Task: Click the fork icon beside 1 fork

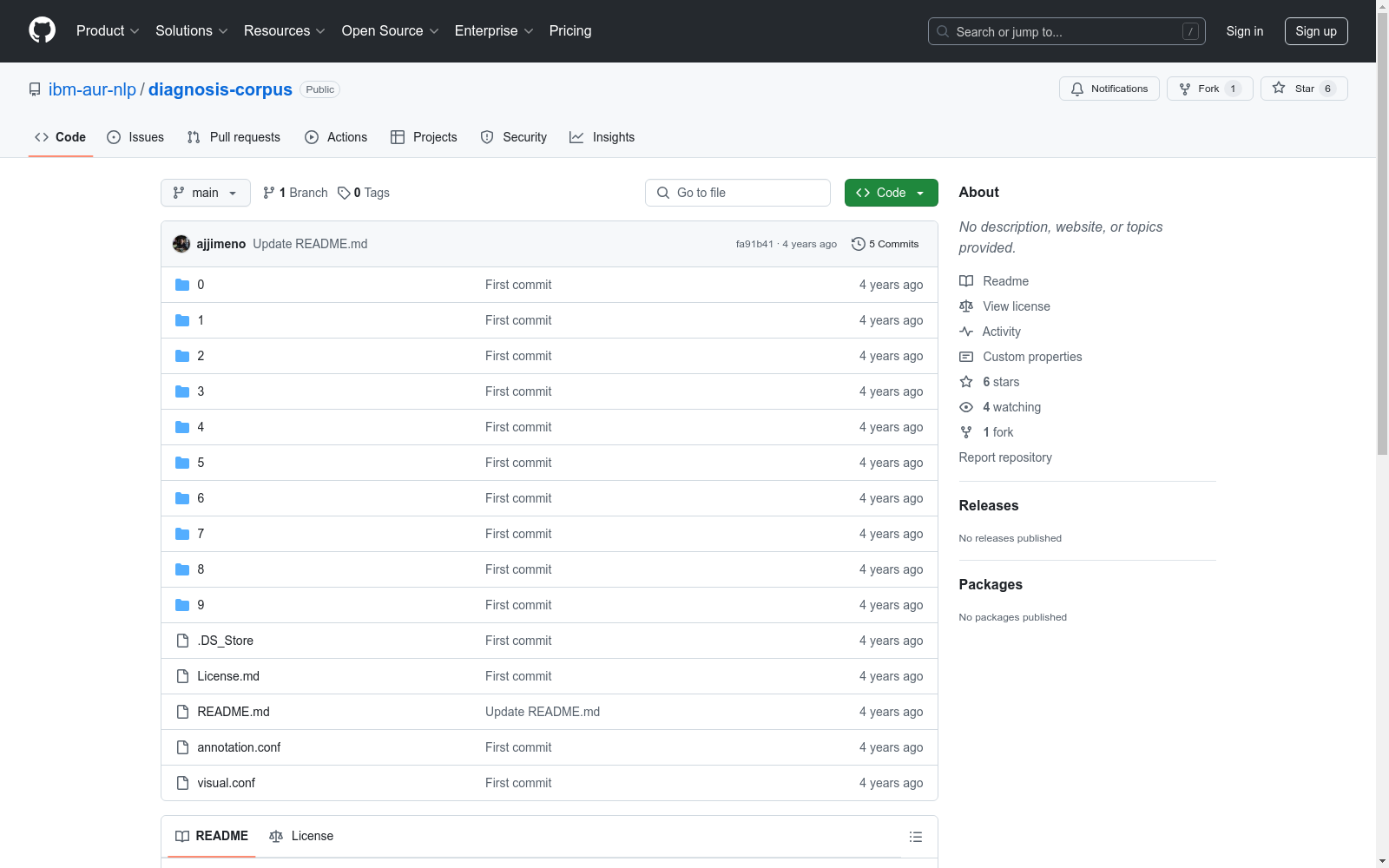Action: [x=966, y=432]
